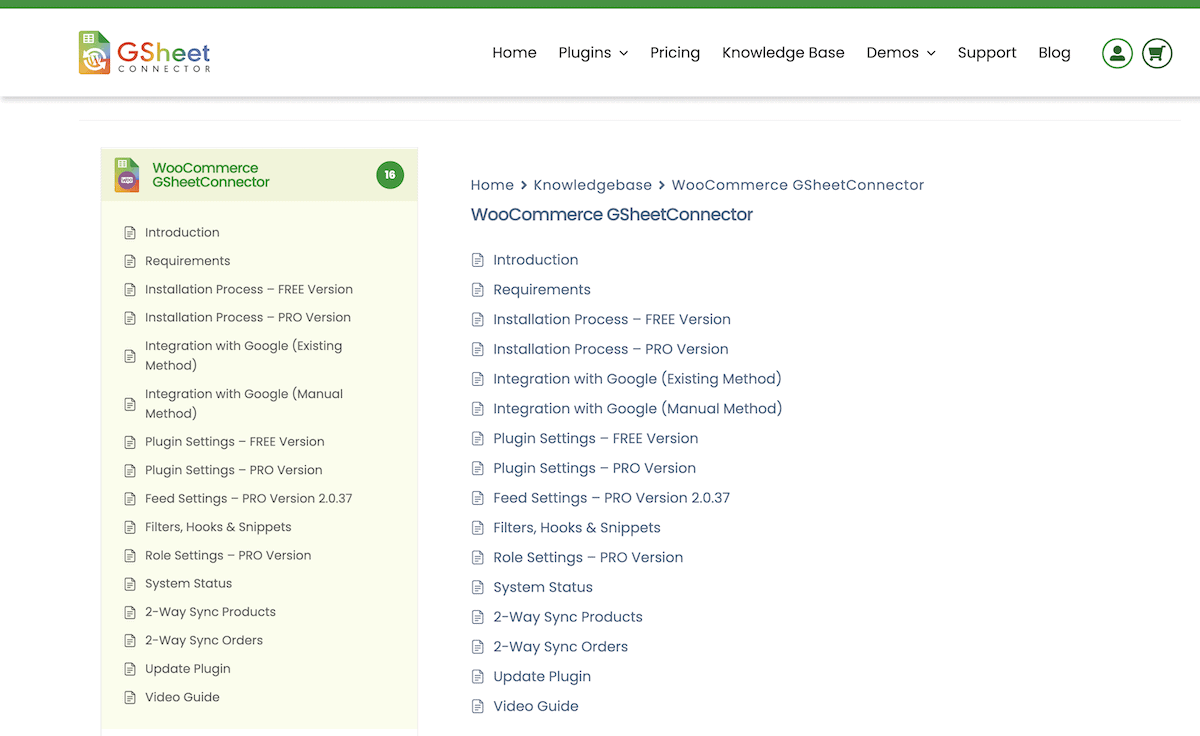
Task: Open the shopping cart icon
Action: click(1157, 53)
